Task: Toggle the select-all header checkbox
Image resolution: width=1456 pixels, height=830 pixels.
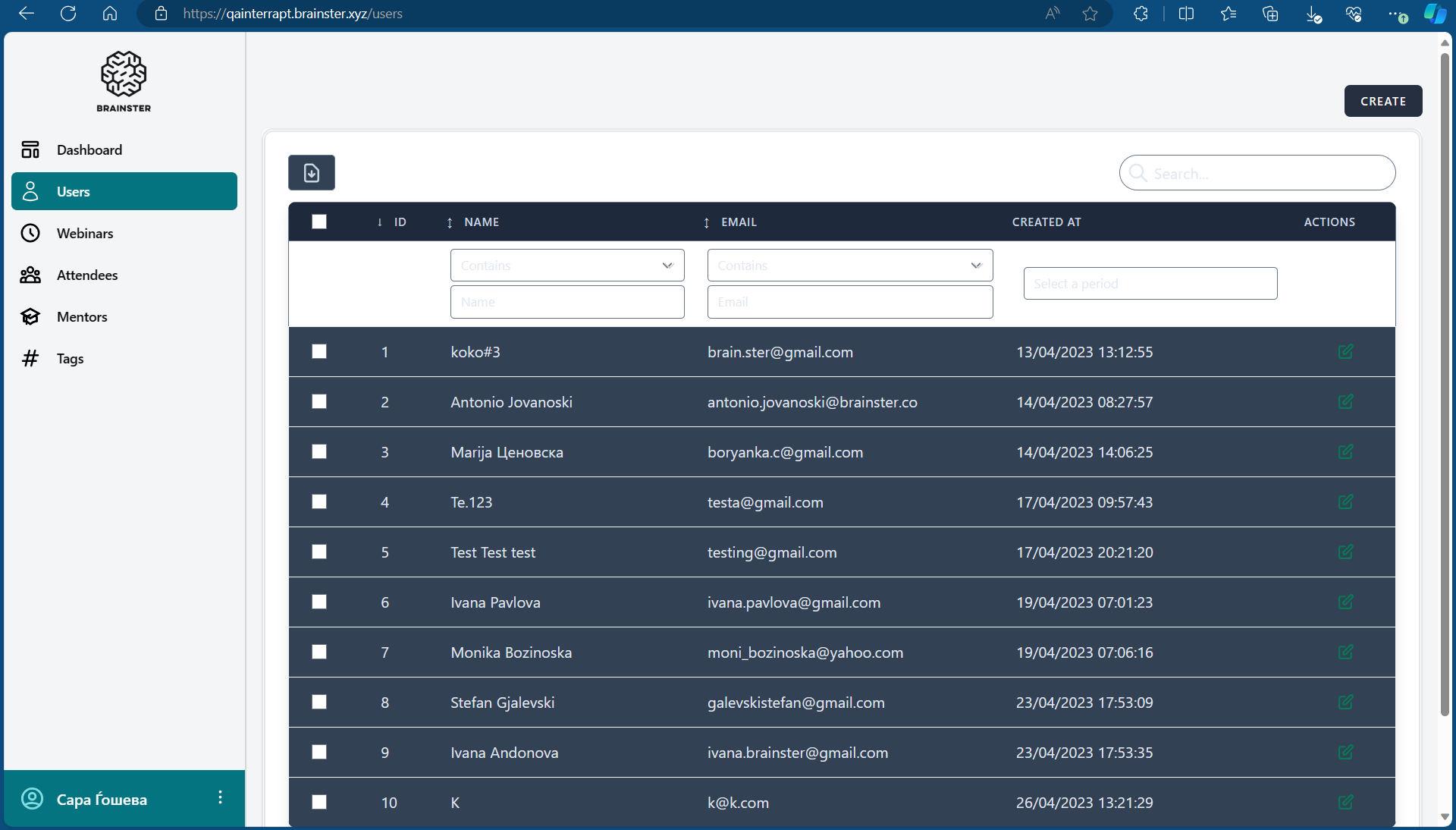Action: pos(319,222)
